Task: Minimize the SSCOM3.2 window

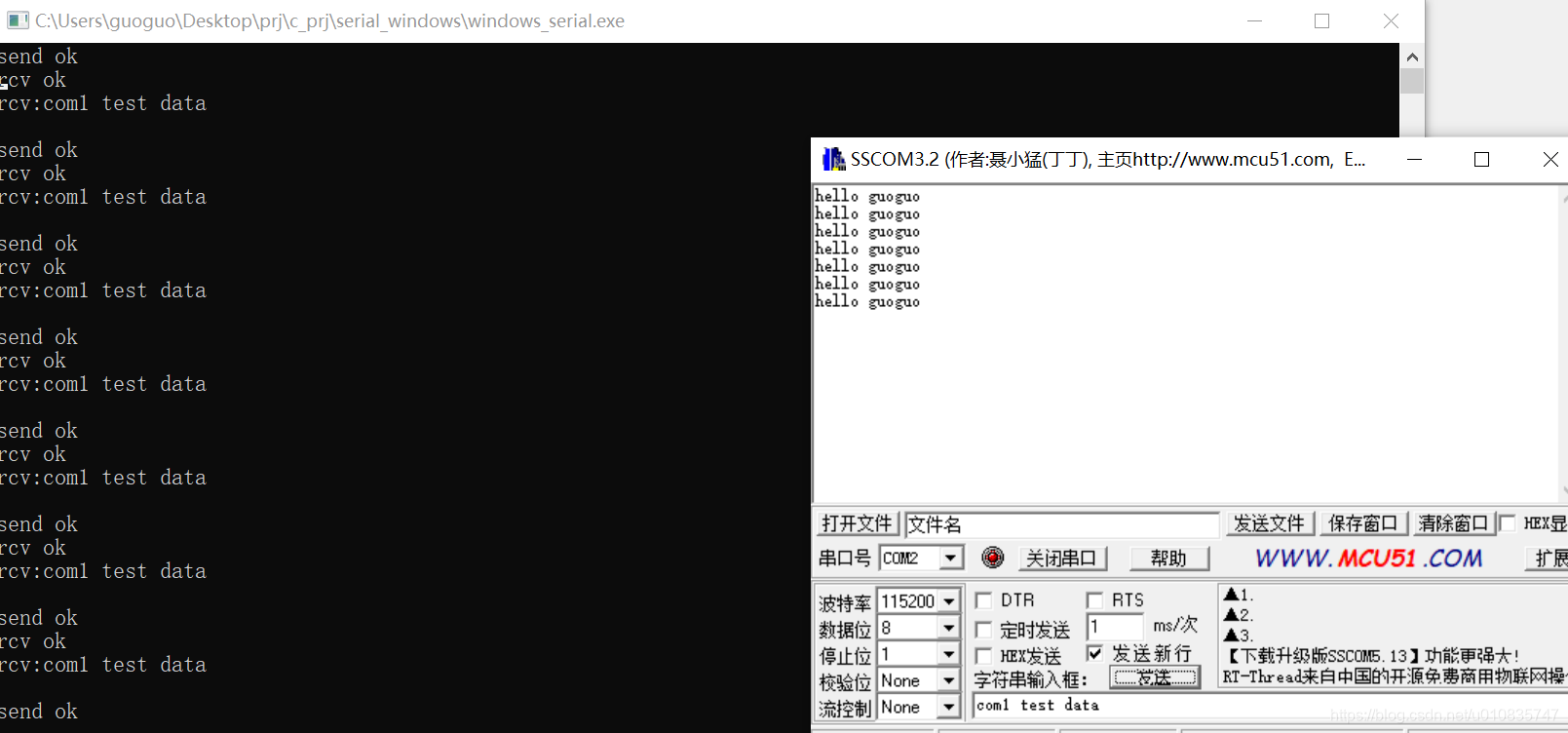Action: (x=1415, y=159)
